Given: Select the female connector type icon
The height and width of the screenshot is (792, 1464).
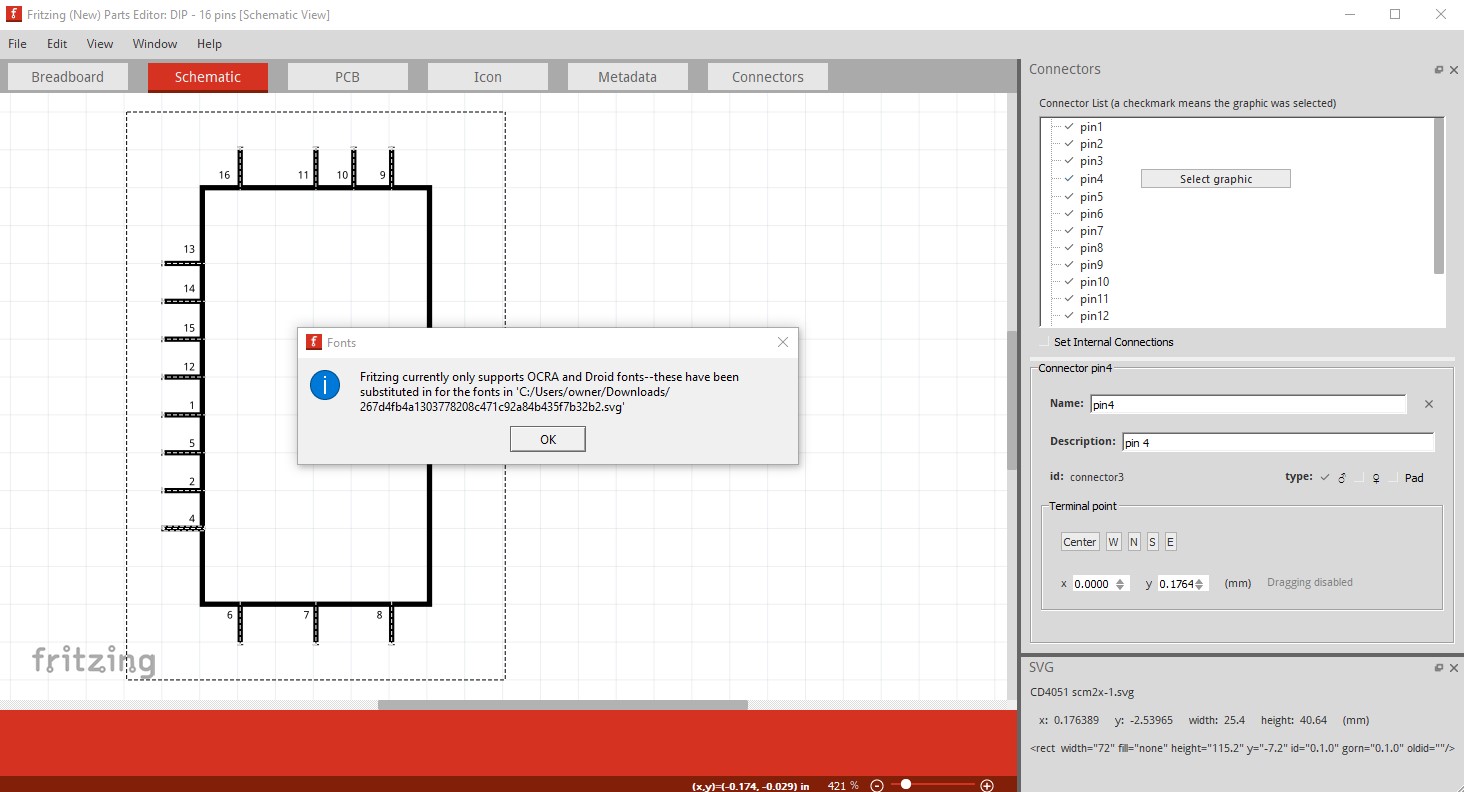Looking at the screenshot, I should point(1376,479).
